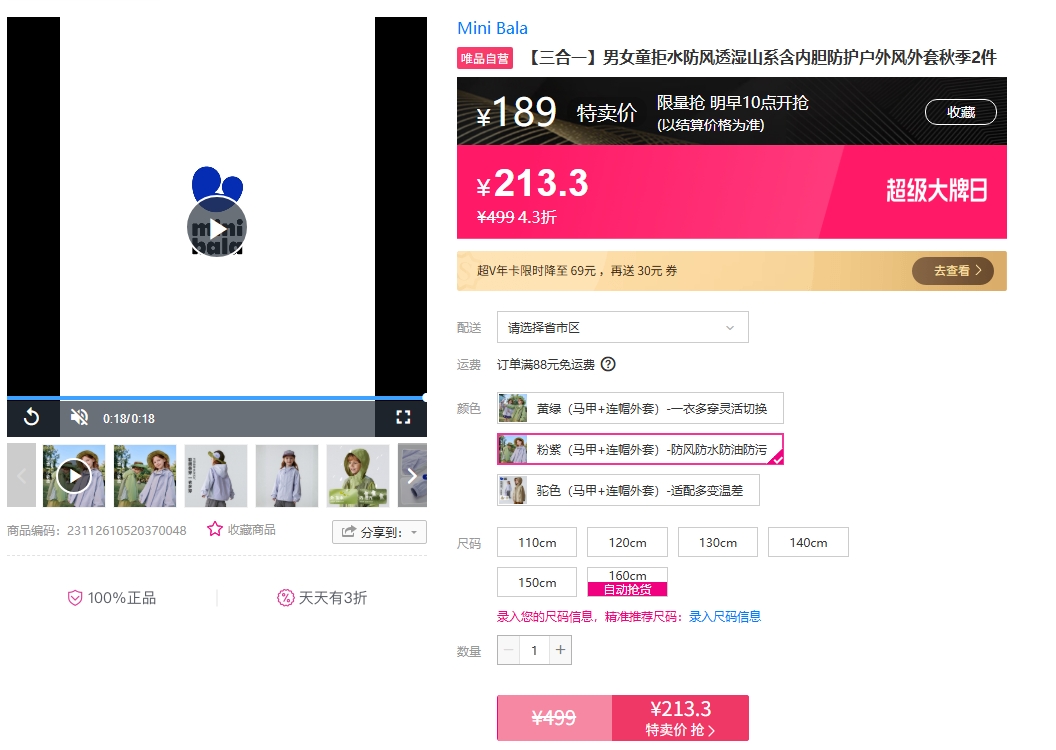The width and height of the screenshot is (1056, 750).
Task: Click the replay video icon
Action: [31, 417]
